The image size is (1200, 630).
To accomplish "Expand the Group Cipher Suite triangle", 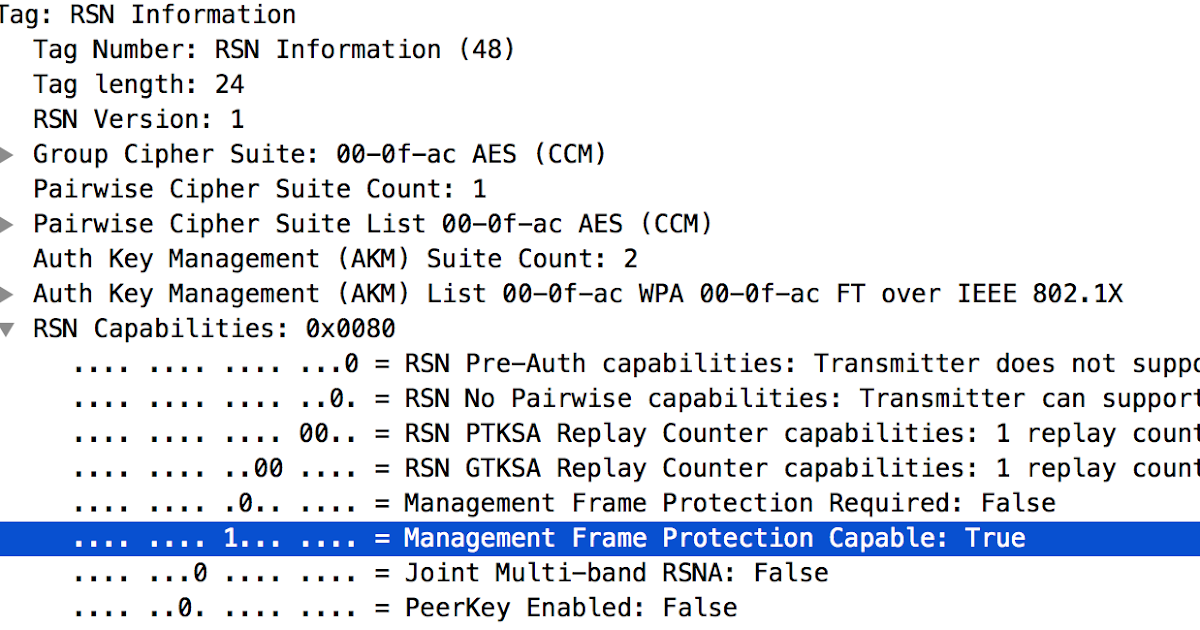I will pyautogui.click(x=7, y=155).
